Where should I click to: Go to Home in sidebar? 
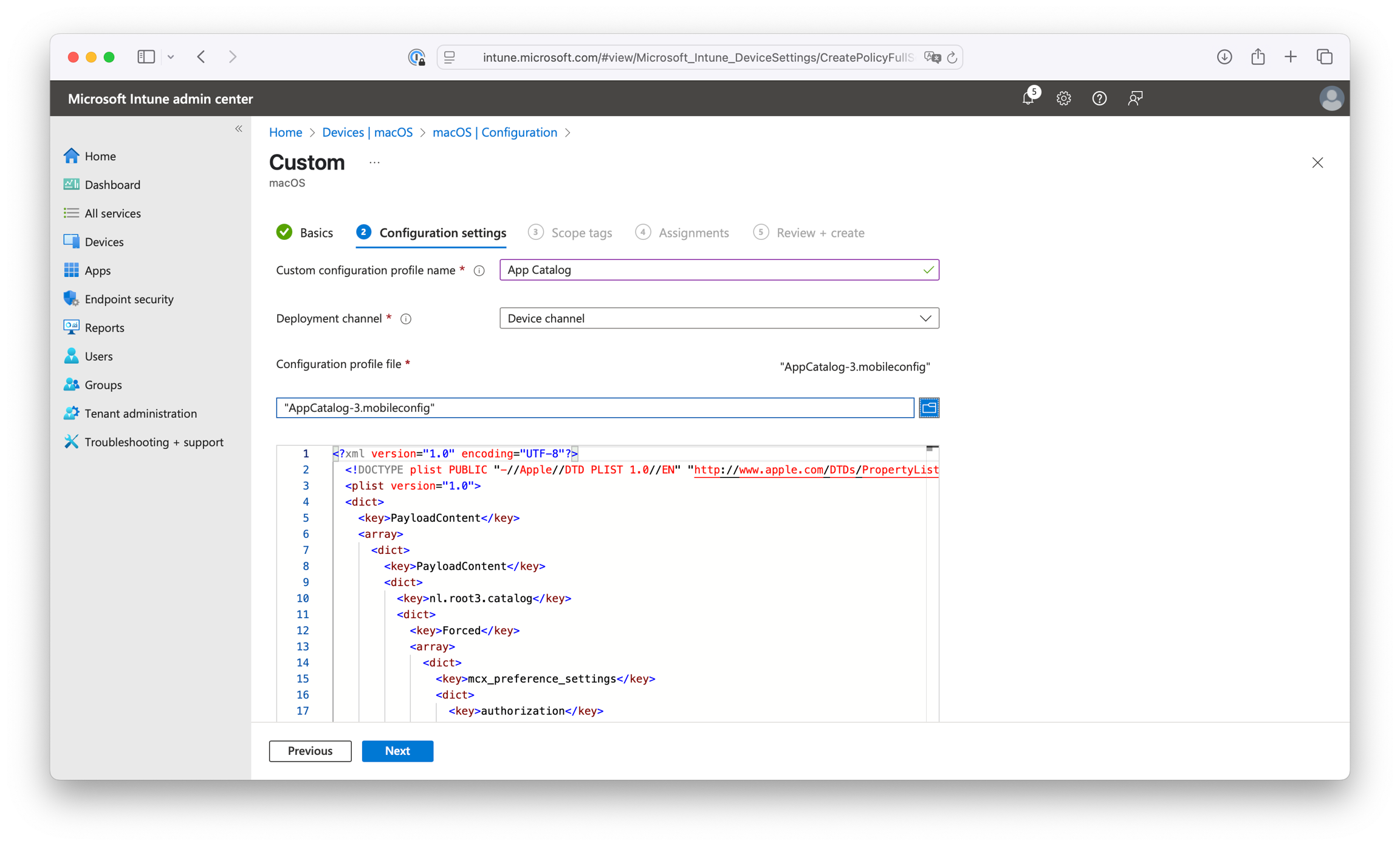(x=100, y=156)
